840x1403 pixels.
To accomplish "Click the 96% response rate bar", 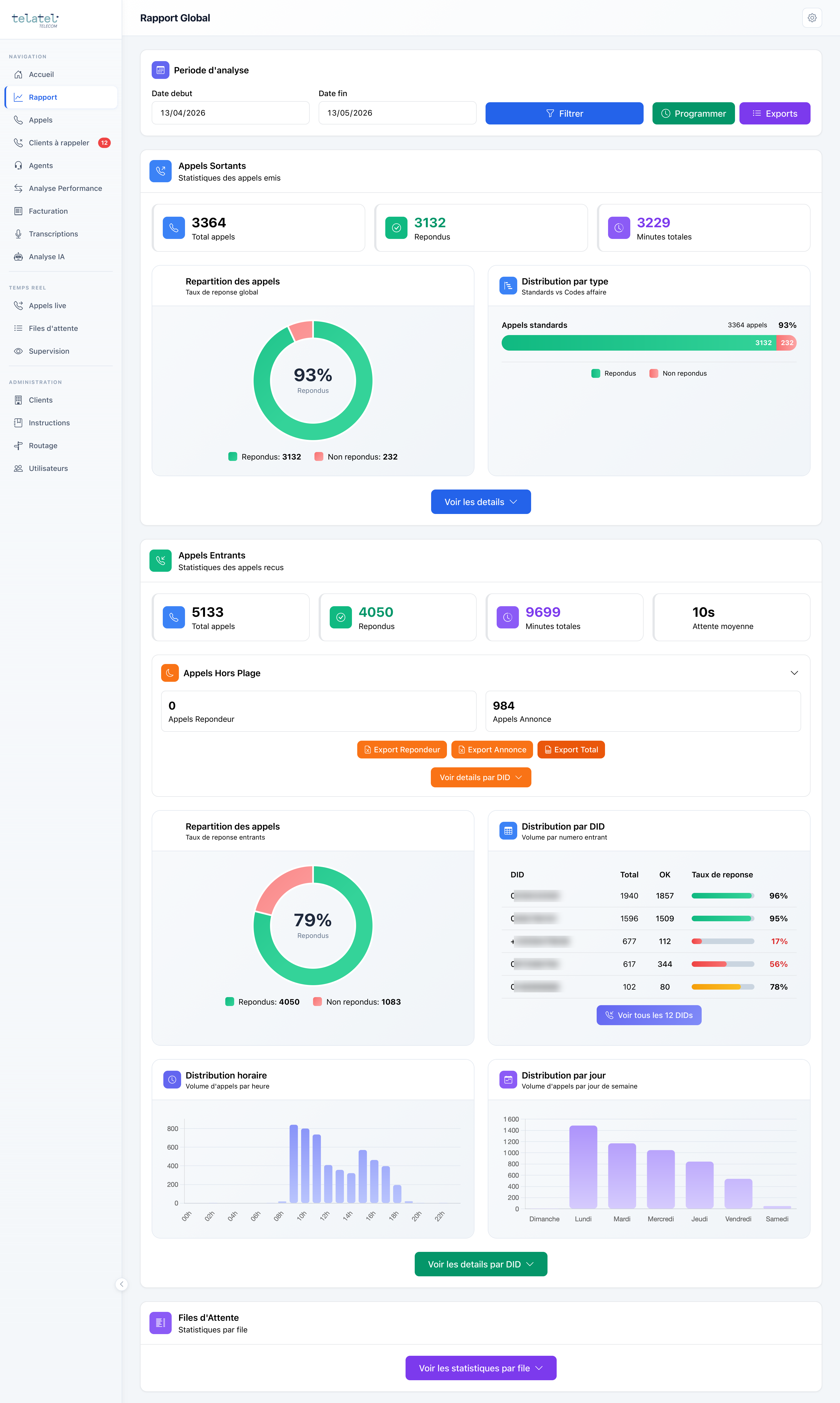I will 723,896.
